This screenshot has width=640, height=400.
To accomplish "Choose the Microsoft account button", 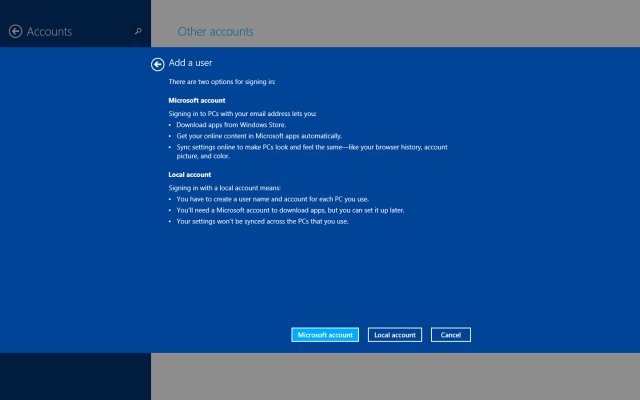I will click(325, 335).
